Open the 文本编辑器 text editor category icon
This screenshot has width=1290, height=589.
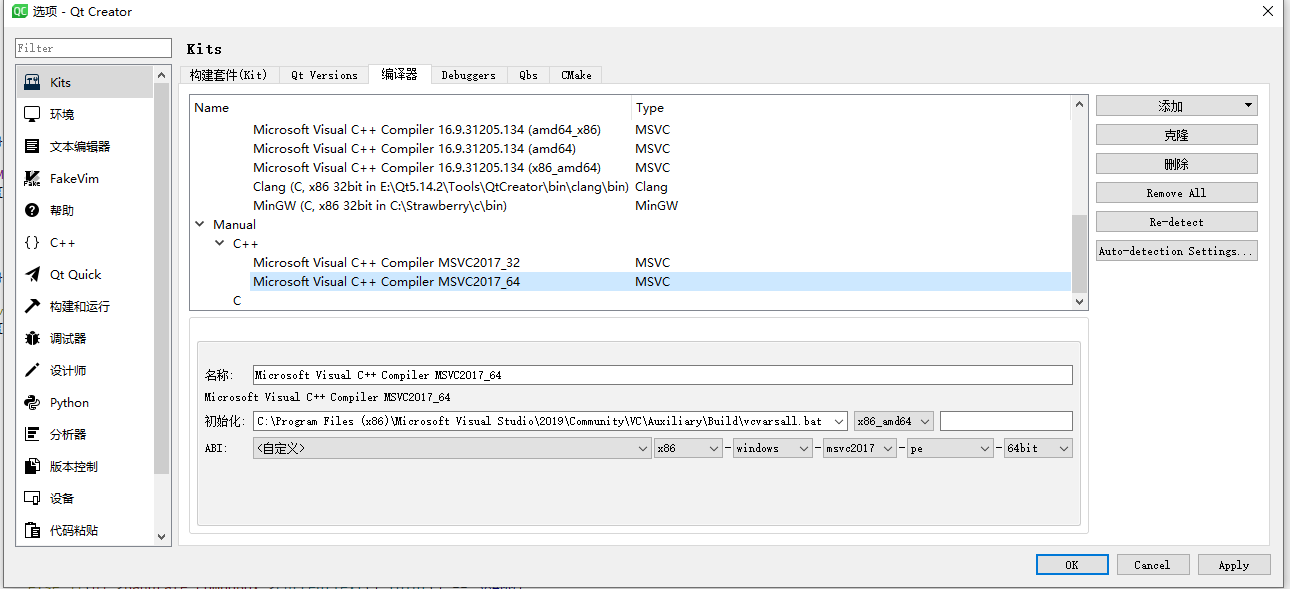(32, 146)
